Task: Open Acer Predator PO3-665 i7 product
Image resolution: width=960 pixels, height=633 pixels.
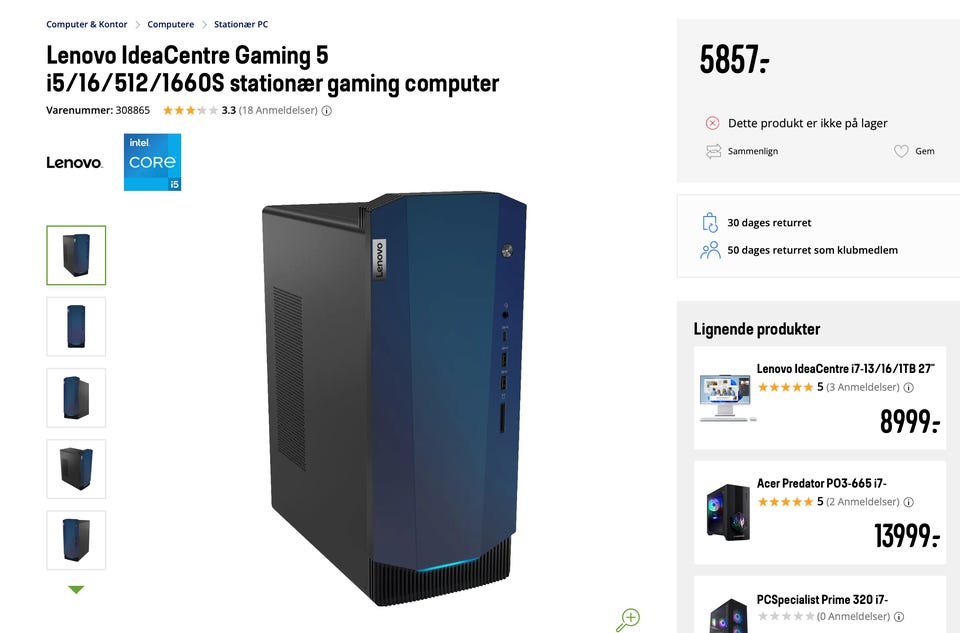Action: [x=822, y=483]
